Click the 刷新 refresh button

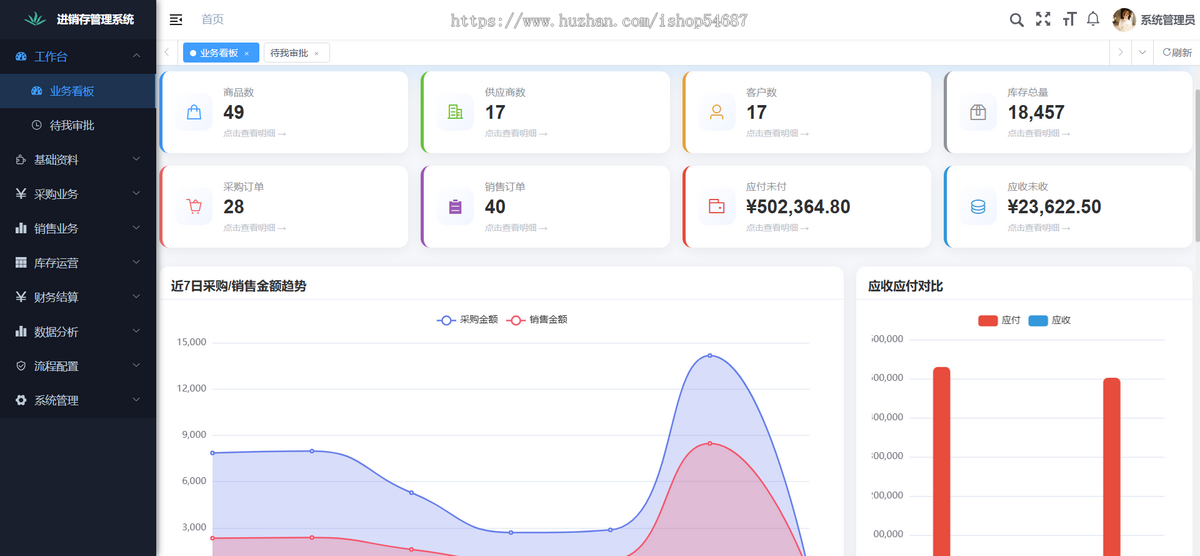1177,53
